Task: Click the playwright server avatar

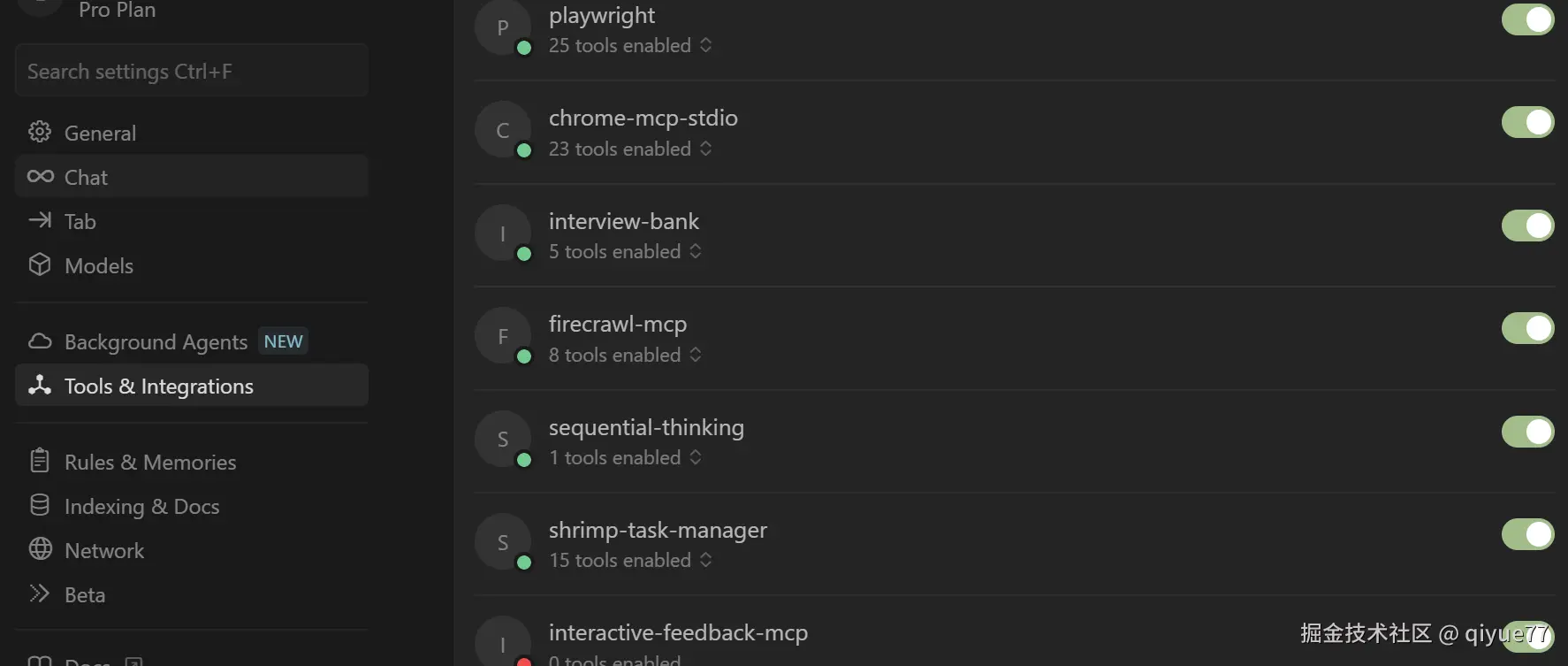Action: (x=502, y=28)
